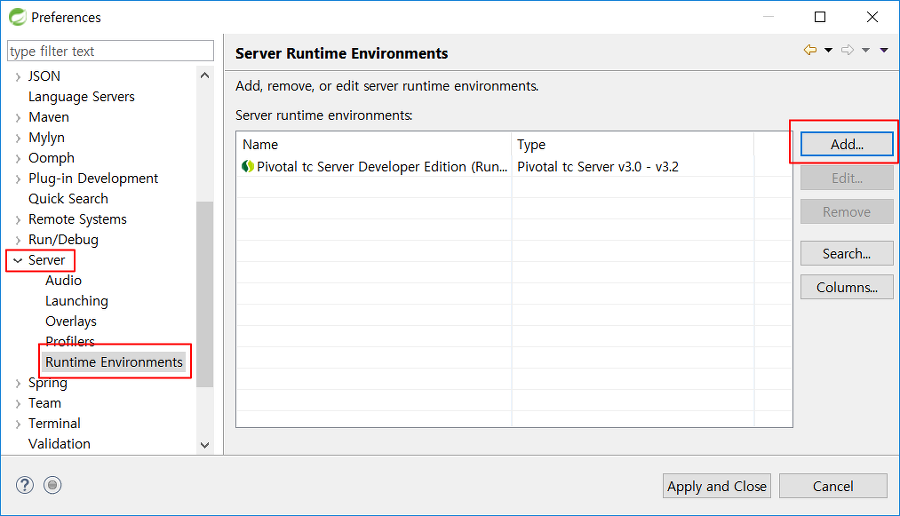Click the Pivotal tc Server row icon
Viewport: 900px width, 516px height.
pos(247,166)
